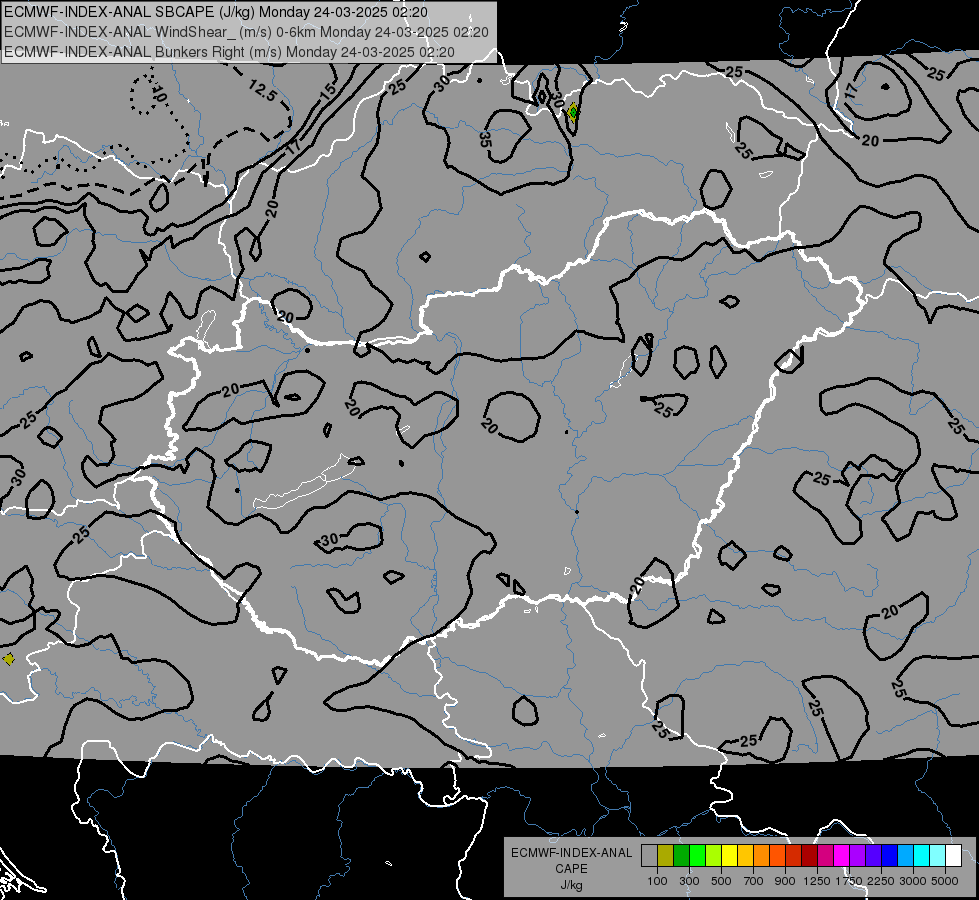
Task: Select the 35 contour label on the map
Action: coord(485,140)
